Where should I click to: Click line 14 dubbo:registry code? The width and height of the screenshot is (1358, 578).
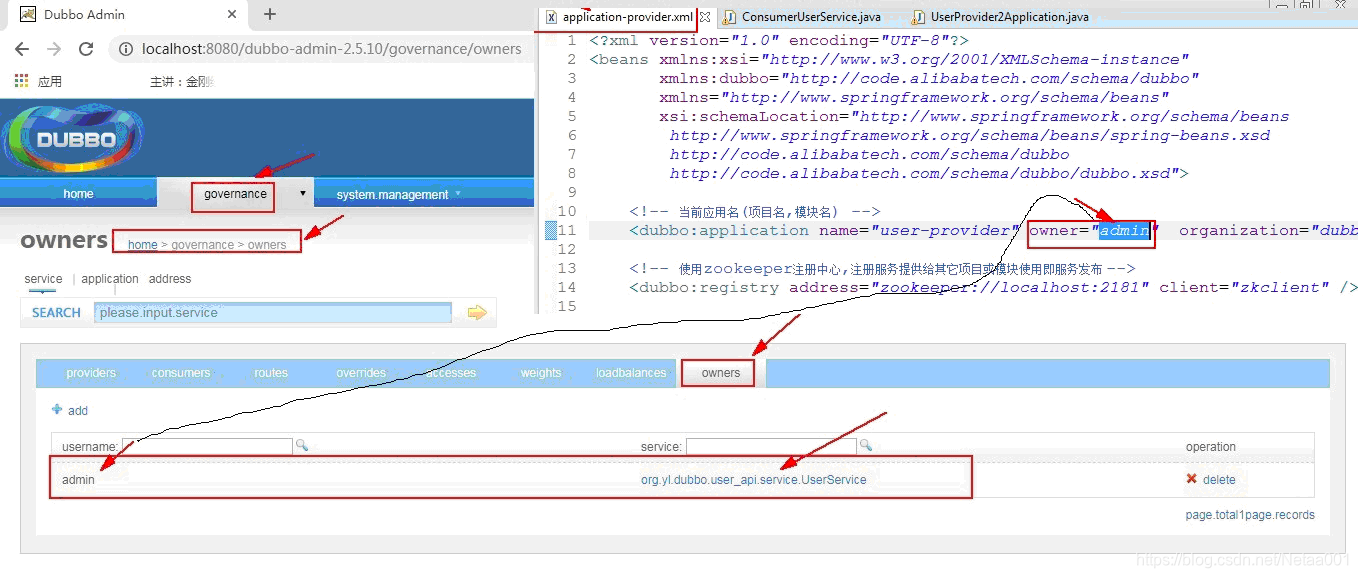tap(993, 288)
